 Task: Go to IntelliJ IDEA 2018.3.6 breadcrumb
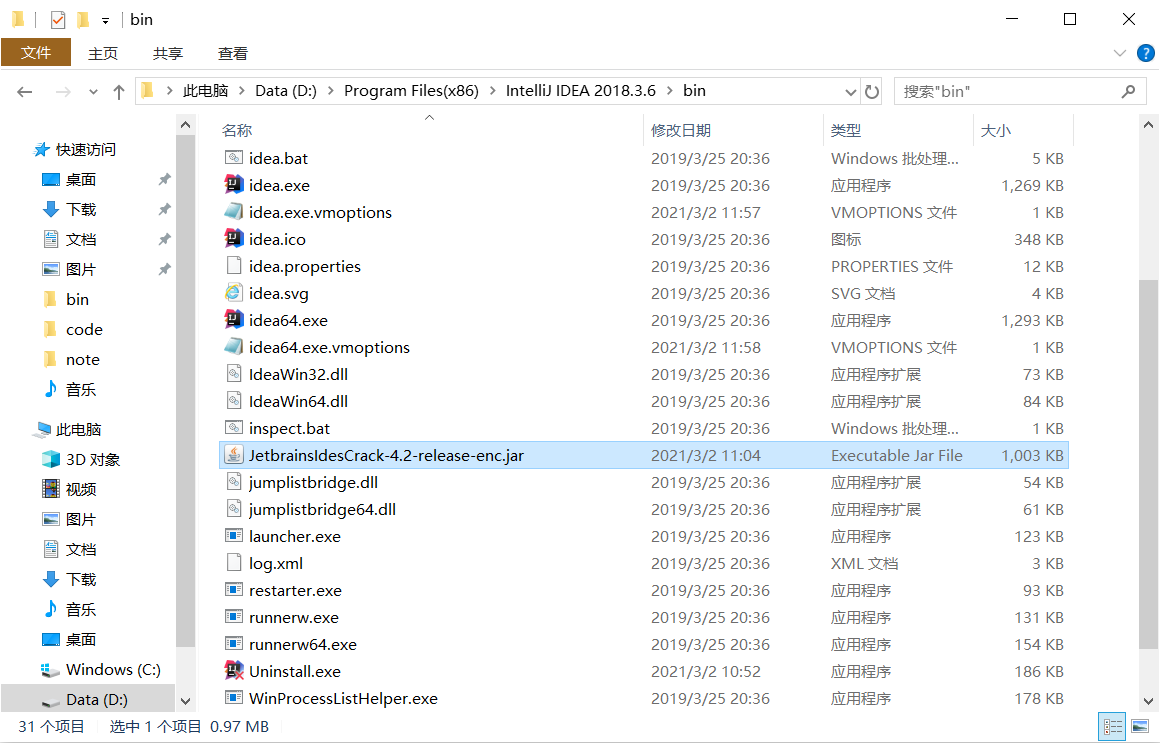point(581,91)
